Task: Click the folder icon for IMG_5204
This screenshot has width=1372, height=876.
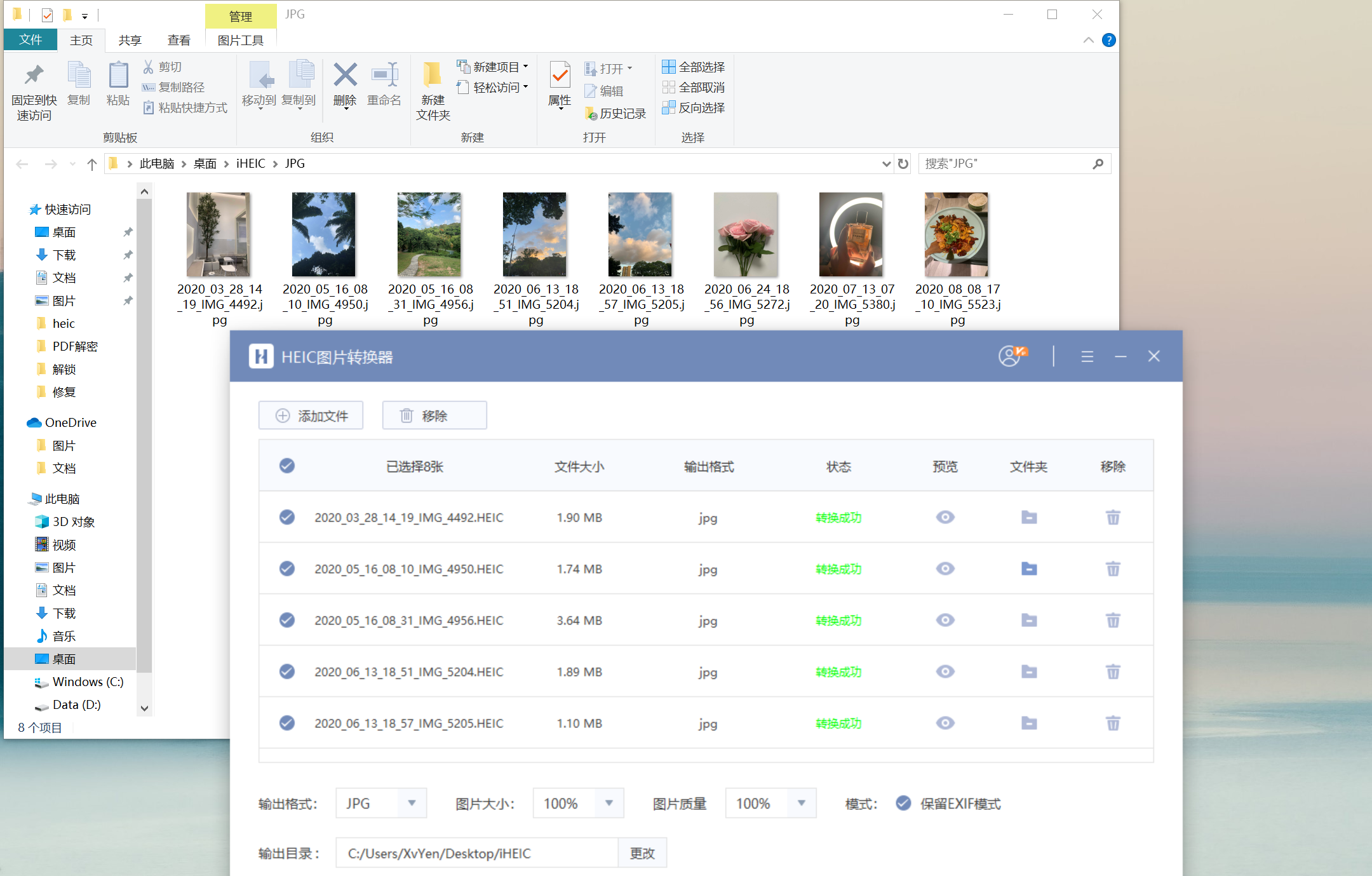Action: [1028, 671]
